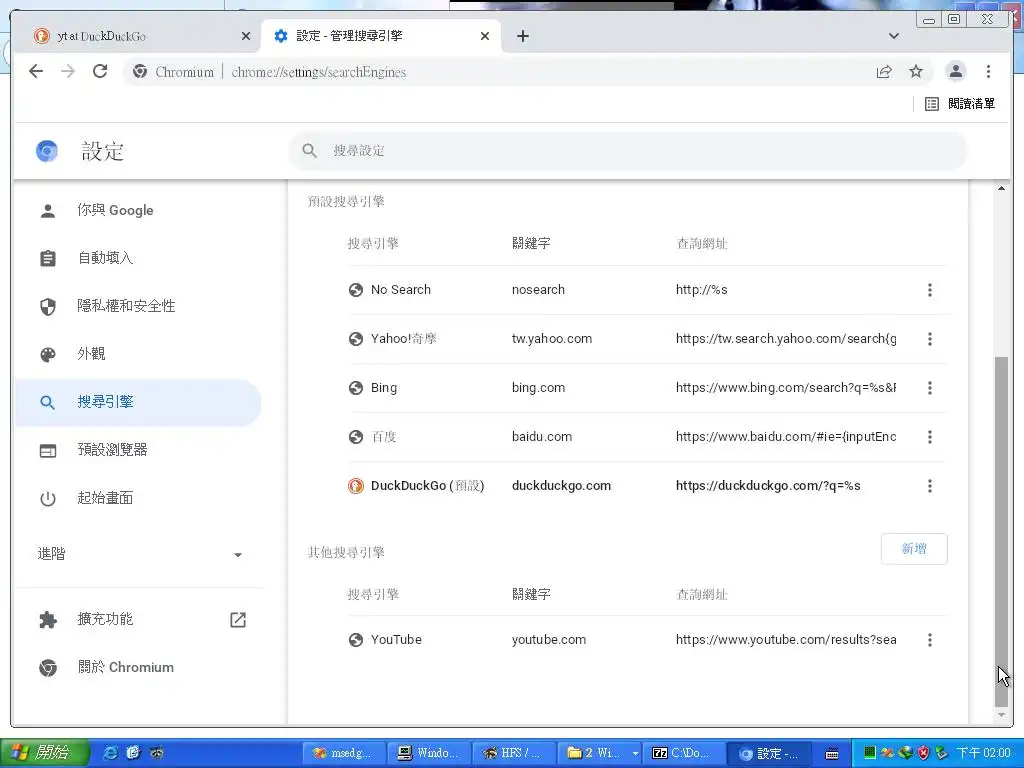Viewport: 1024px width, 768px height.
Task: Click the 百度 engine name
Action: 384,437
